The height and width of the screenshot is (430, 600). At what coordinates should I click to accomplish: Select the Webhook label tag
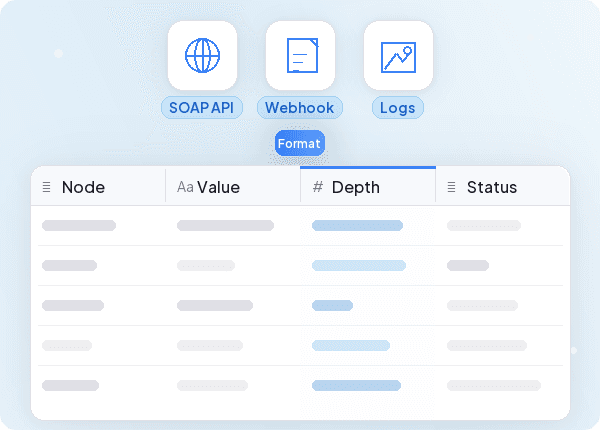coord(300,107)
